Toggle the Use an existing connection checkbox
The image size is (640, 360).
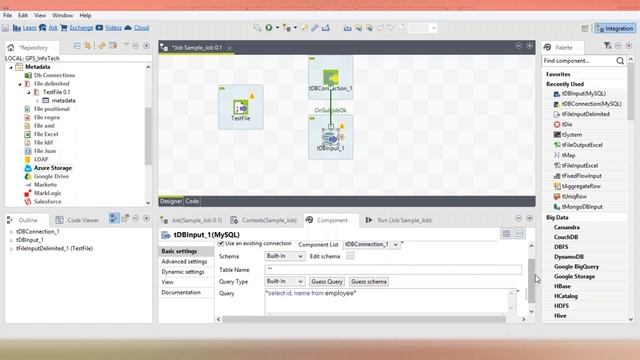[x=221, y=243]
